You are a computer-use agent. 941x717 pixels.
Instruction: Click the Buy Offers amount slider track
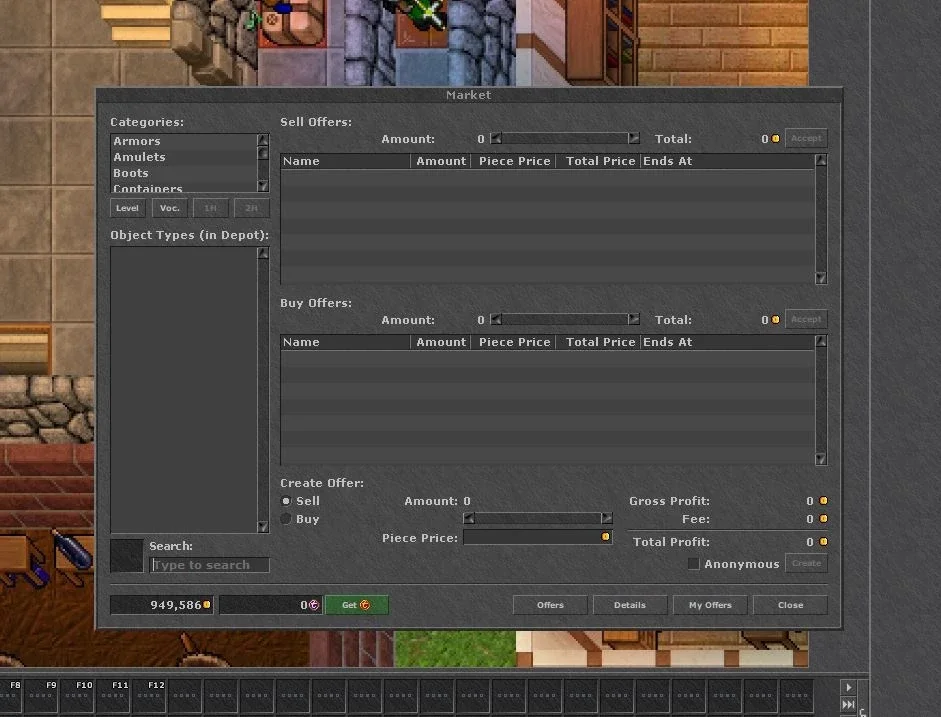pos(565,319)
